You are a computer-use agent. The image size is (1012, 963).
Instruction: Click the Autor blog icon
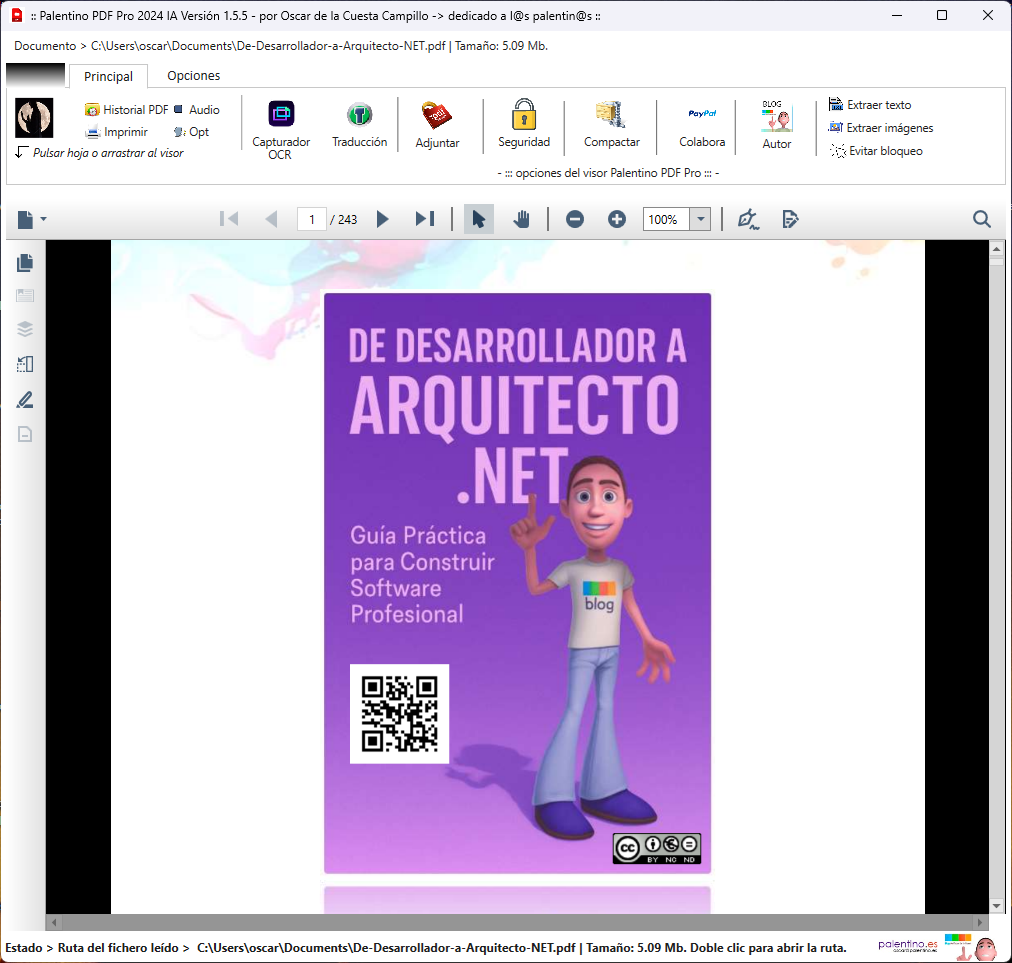coord(776,116)
